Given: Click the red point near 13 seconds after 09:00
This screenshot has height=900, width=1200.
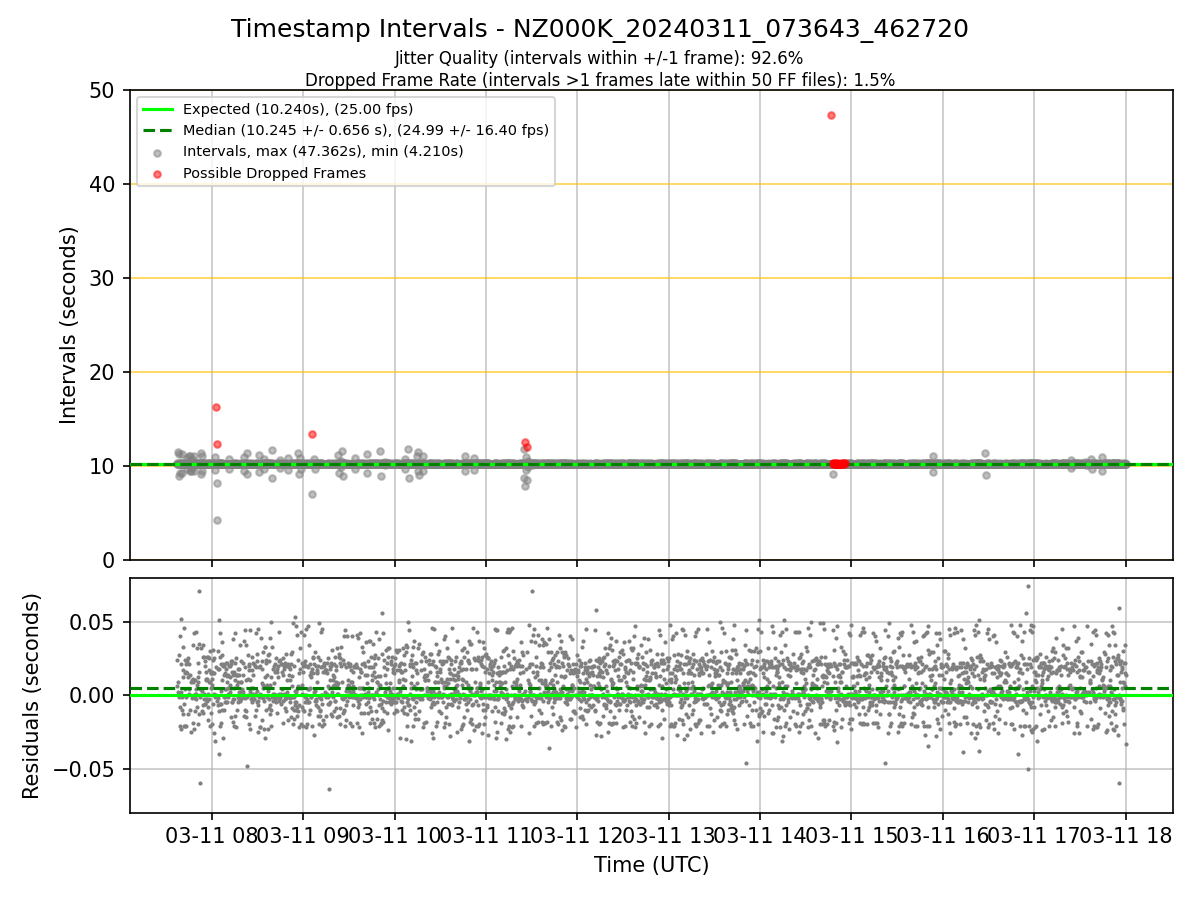Looking at the screenshot, I should pos(312,434).
